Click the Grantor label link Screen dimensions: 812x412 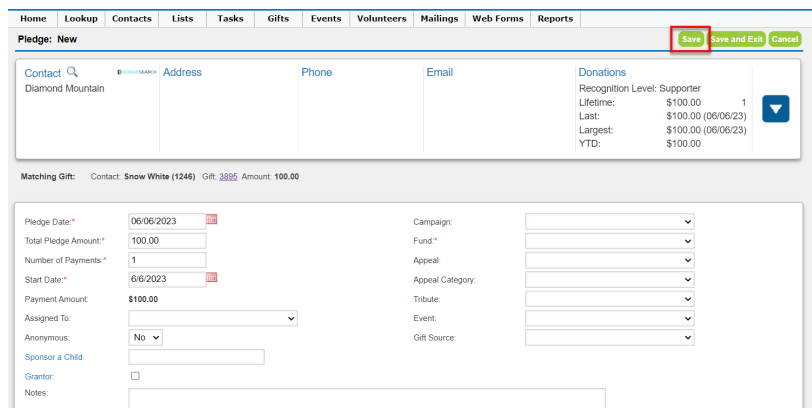tap(39, 377)
